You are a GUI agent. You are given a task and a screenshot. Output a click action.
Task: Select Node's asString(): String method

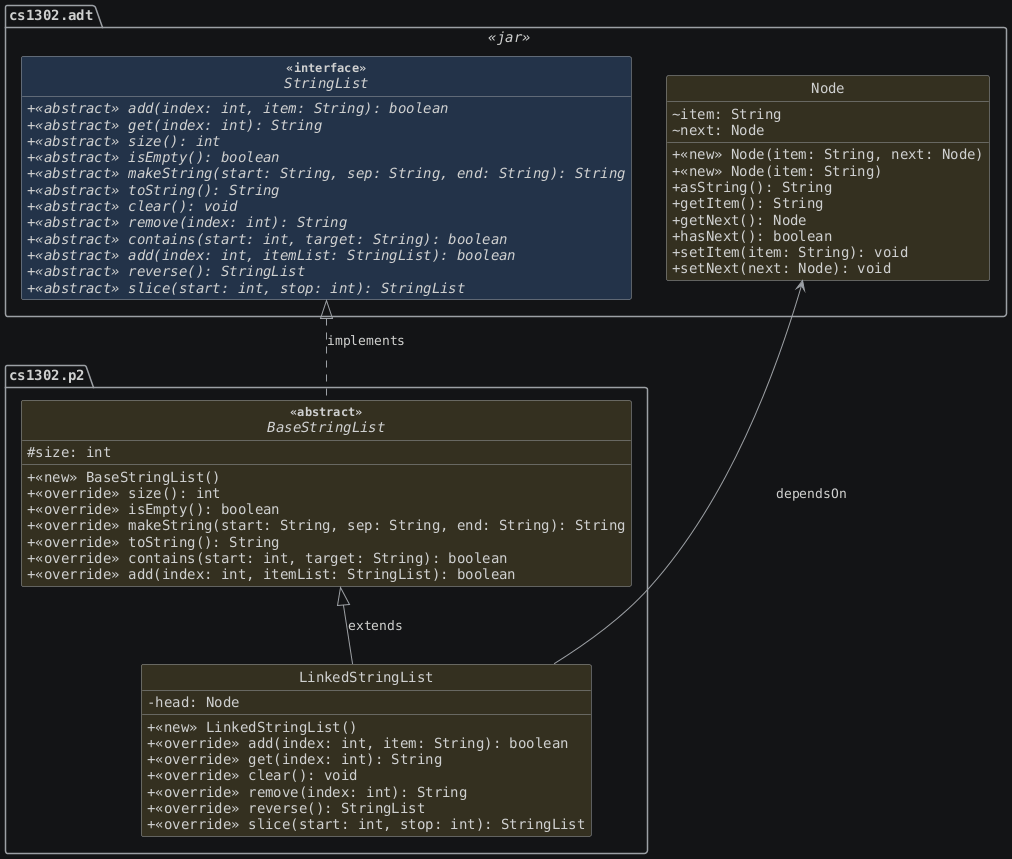[x=752, y=188]
